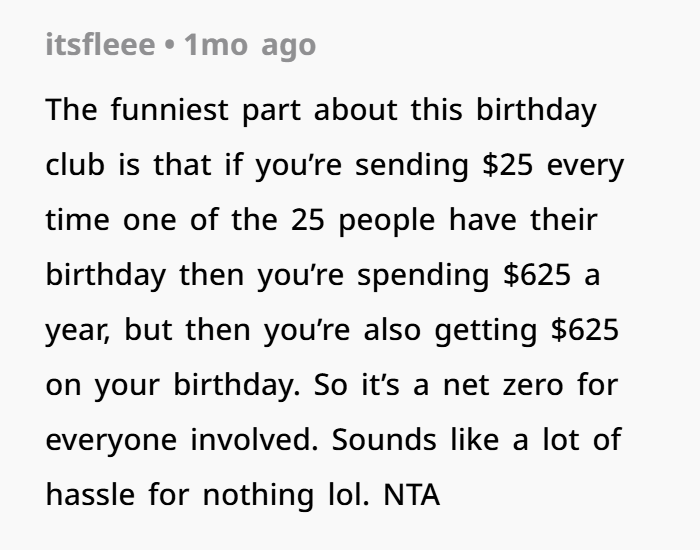
Task: Click the "$625" right after "getting"
Action: pyautogui.click(x=586, y=329)
